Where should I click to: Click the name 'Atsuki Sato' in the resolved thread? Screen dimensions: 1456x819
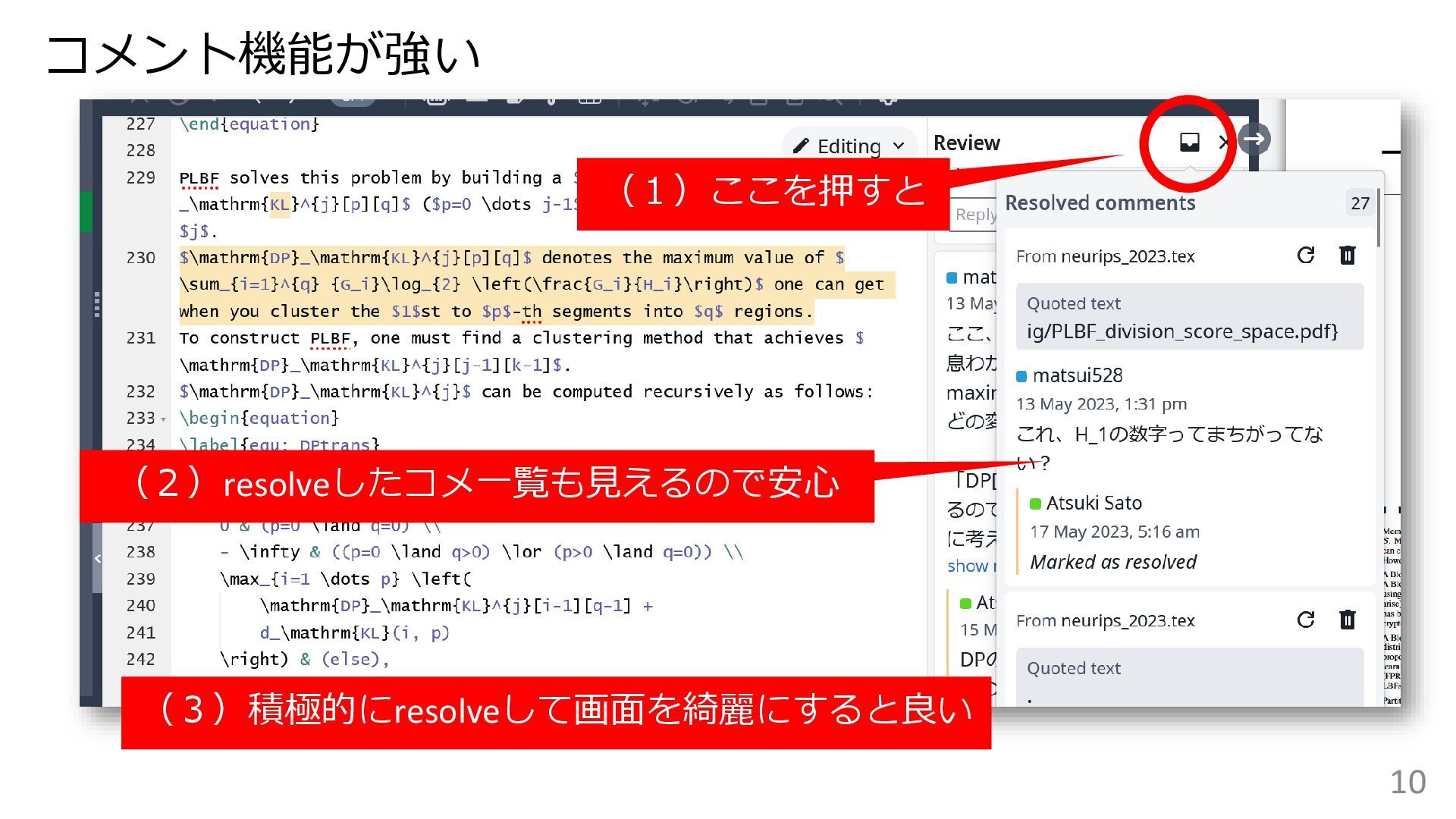pos(1094,503)
